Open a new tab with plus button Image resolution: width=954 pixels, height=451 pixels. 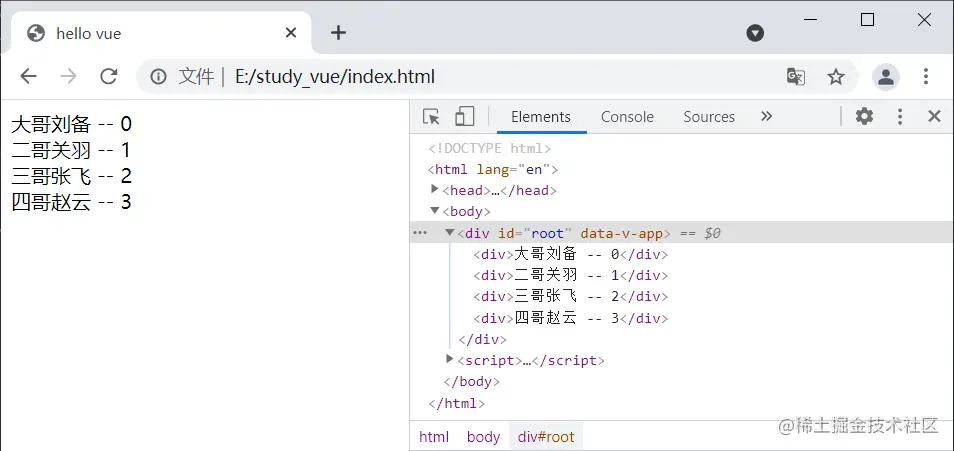[x=338, y=33]
